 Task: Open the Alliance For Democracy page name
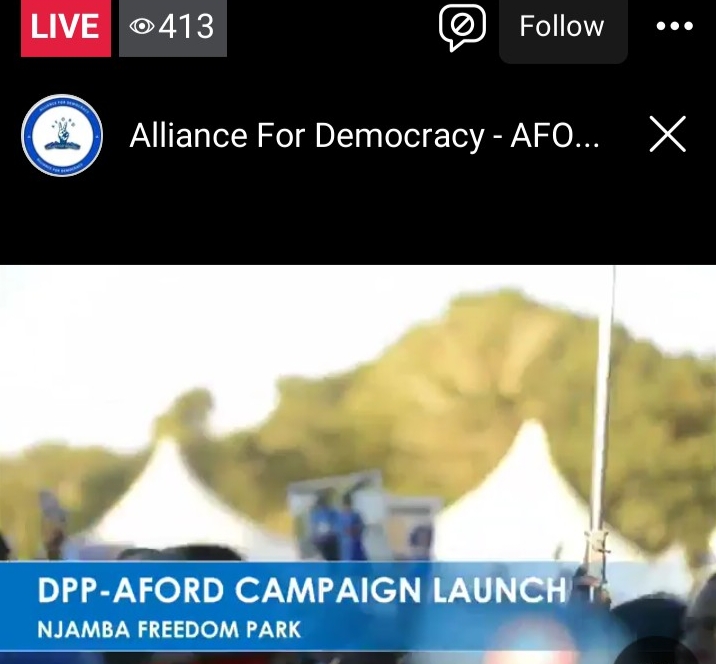click(364, 136)
